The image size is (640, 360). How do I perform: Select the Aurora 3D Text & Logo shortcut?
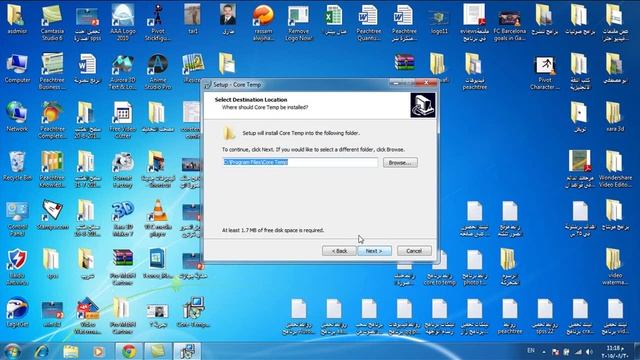coord(122,71)
